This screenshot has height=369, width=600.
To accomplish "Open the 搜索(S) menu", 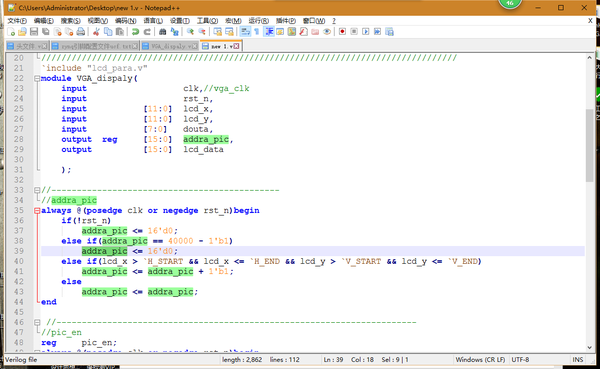I will click(71, 21).
